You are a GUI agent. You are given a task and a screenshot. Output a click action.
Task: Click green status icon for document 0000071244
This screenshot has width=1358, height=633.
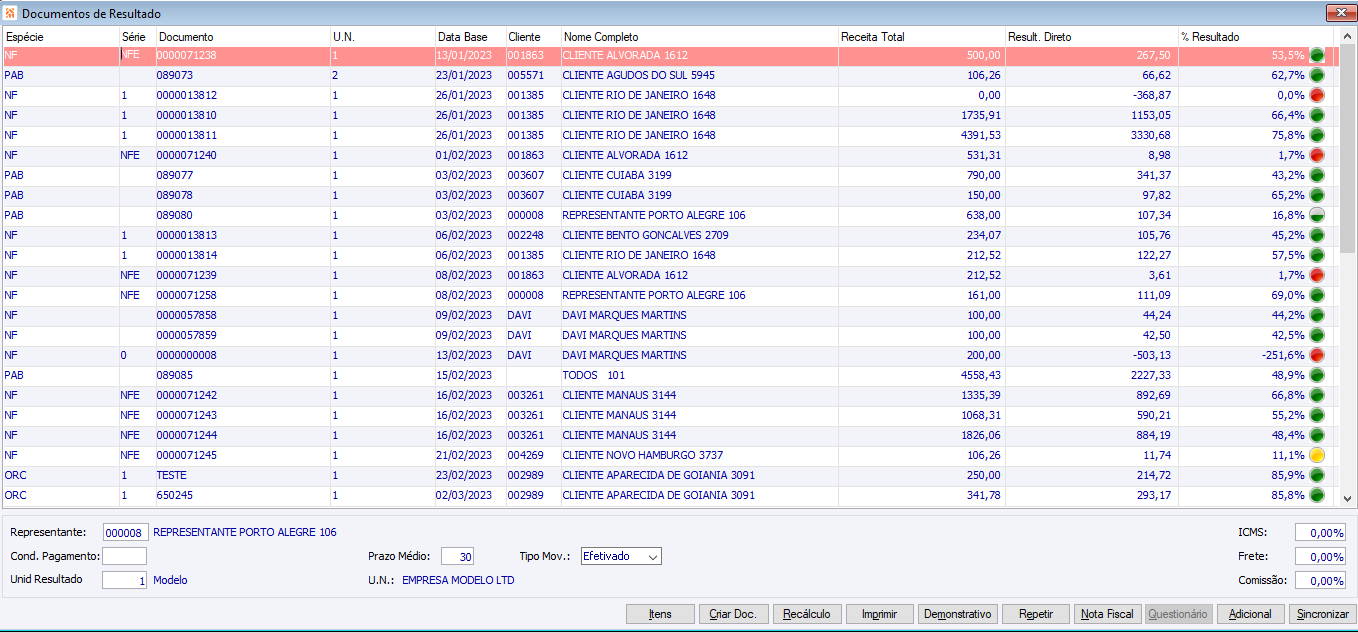1317,435
